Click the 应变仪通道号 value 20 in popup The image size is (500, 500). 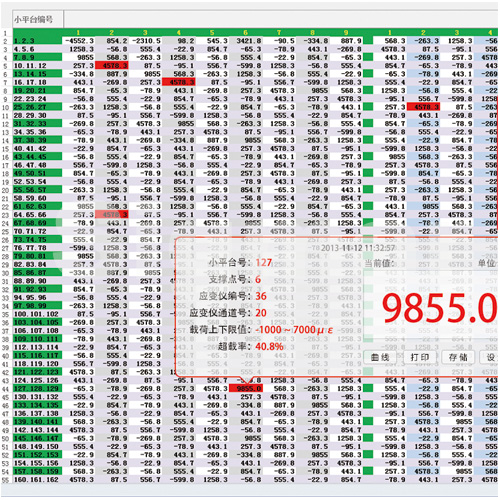(x=261, y=313)
